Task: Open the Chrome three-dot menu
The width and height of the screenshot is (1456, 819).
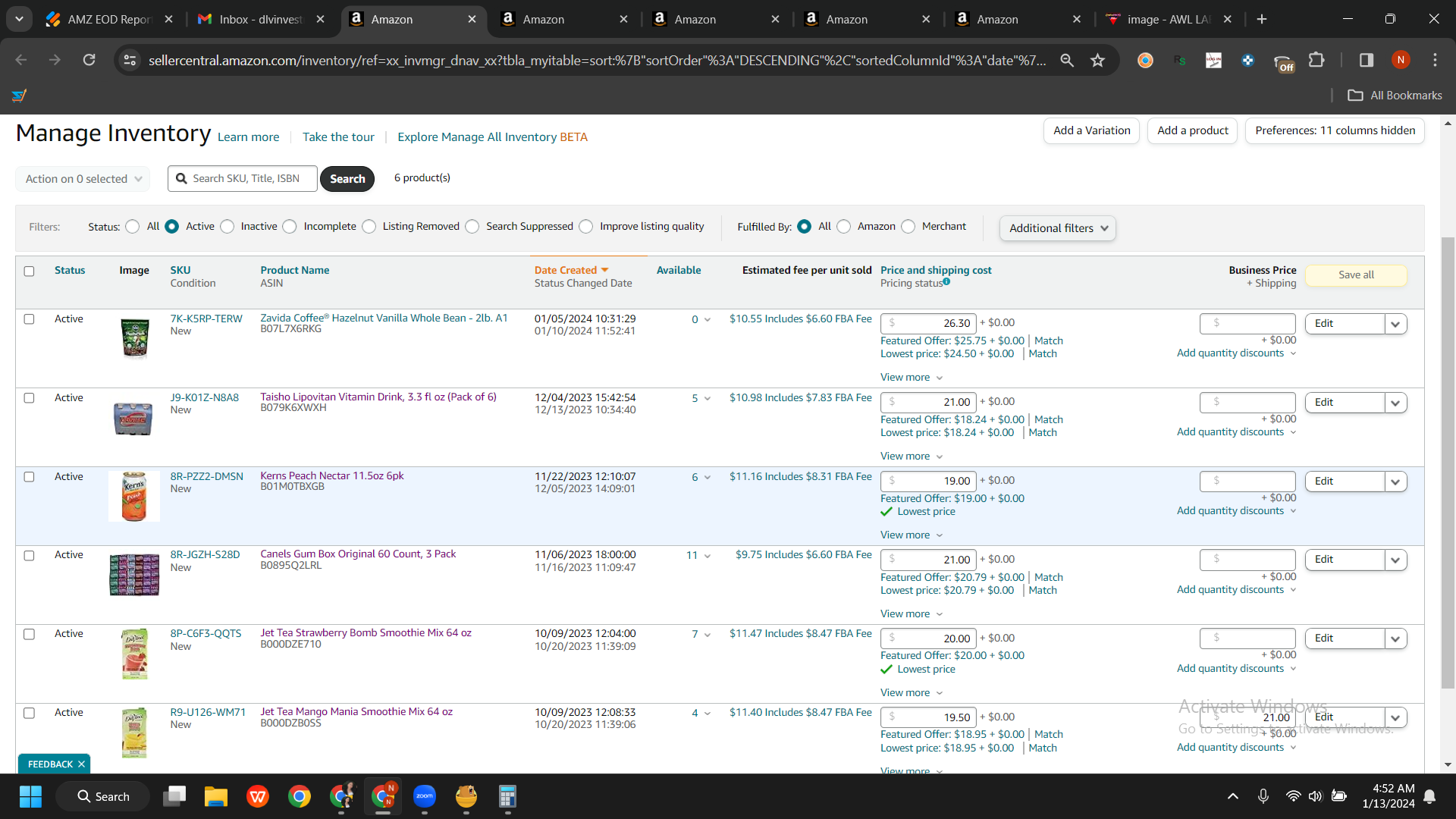Action: (x=1435, y=60)
